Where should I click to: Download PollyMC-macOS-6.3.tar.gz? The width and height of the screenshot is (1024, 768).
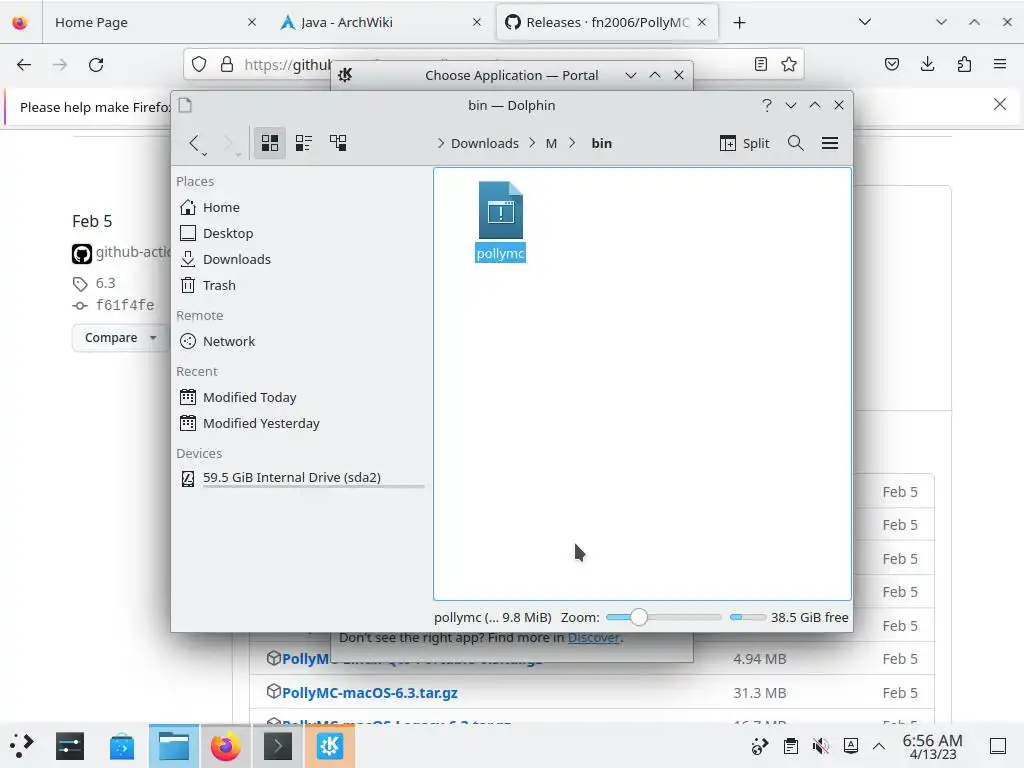(370, 693)
